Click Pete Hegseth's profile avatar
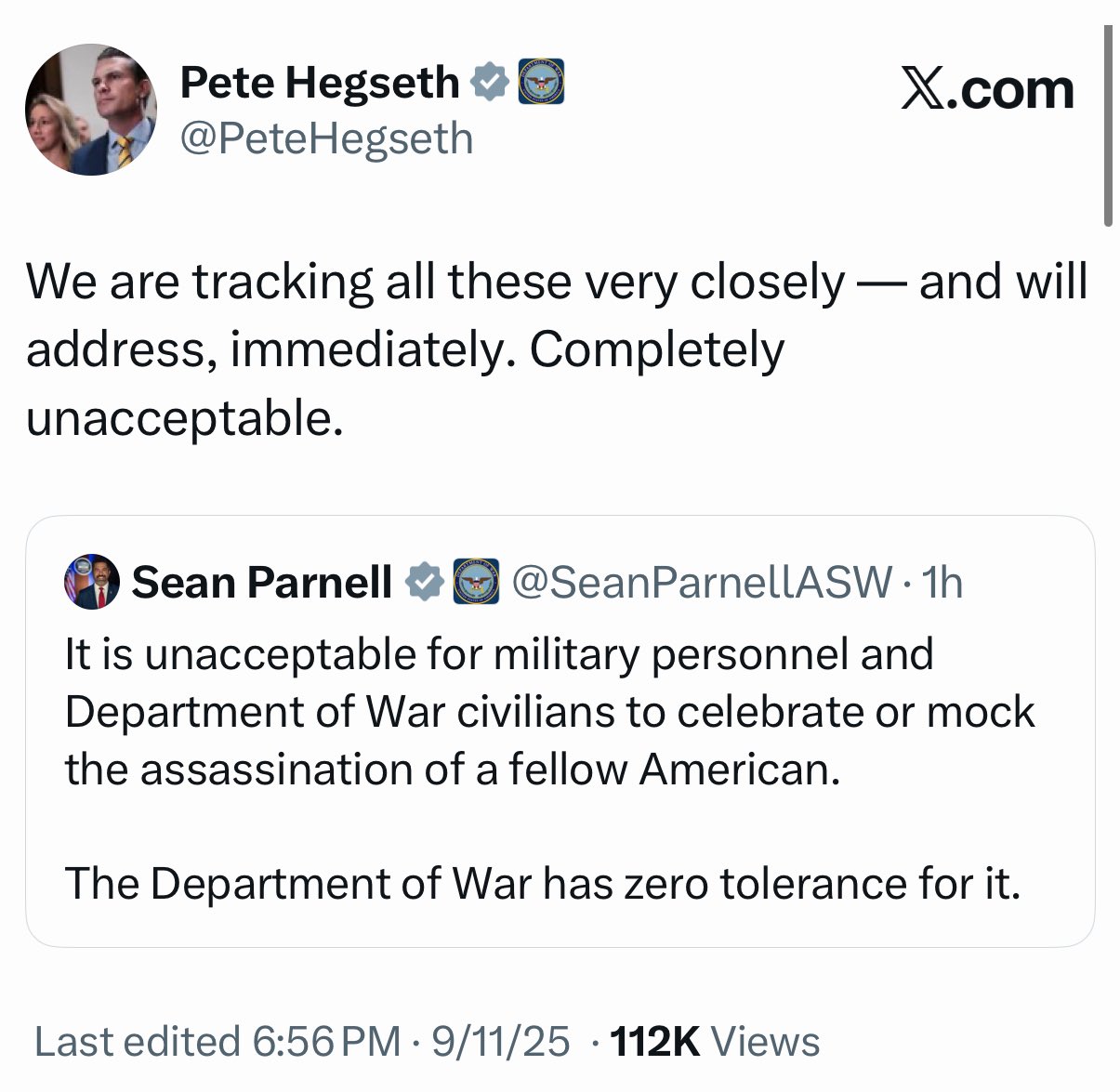Screen dimensions: 1120x1092 (x=91, y=110)
